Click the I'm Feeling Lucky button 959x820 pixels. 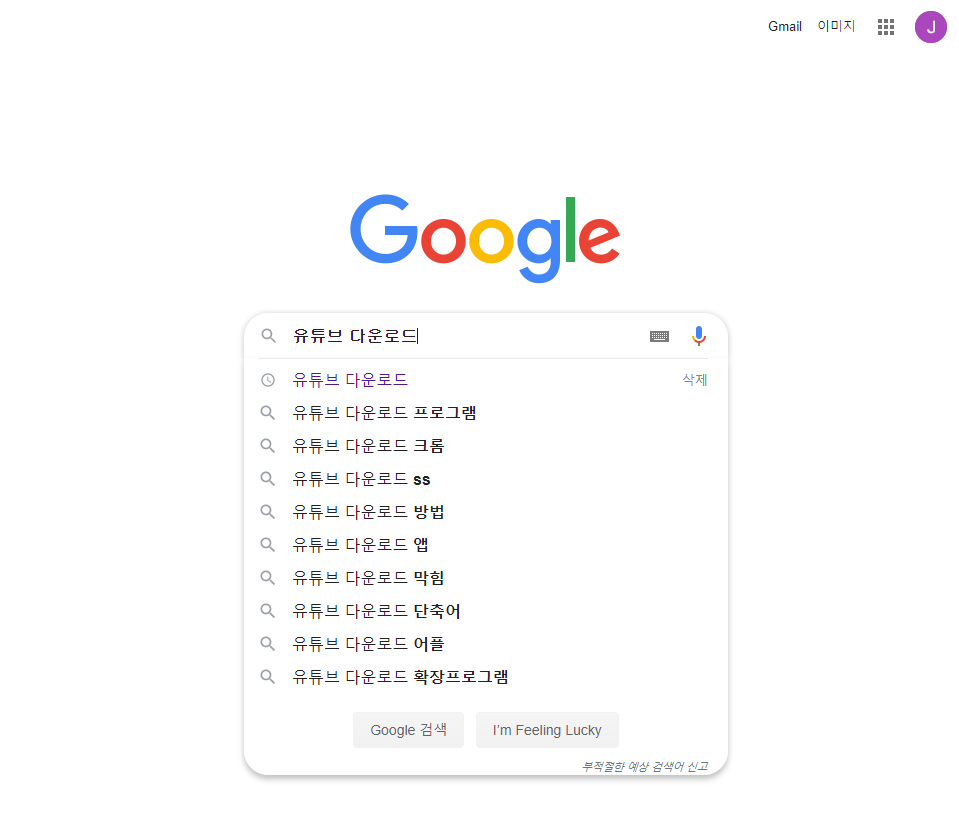click(x=547, y=730)
